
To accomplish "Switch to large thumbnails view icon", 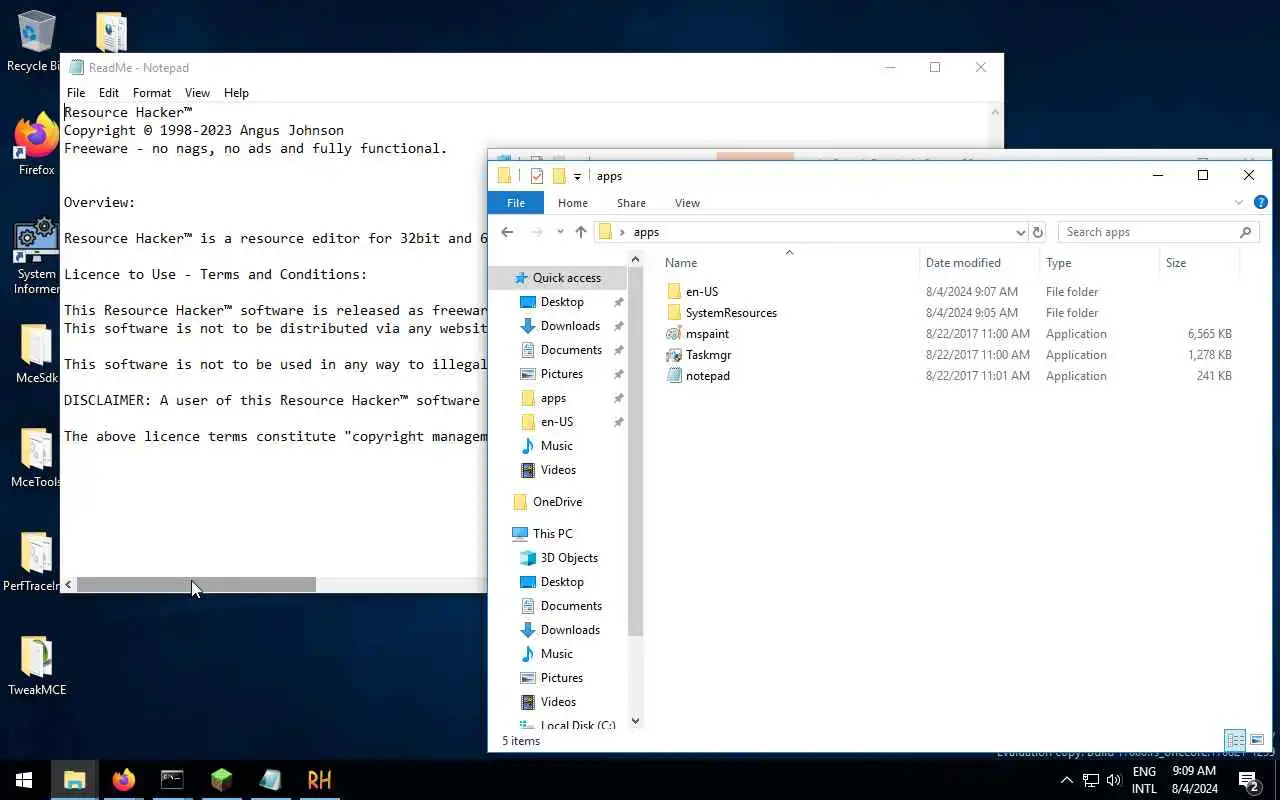I will 1257,740.
